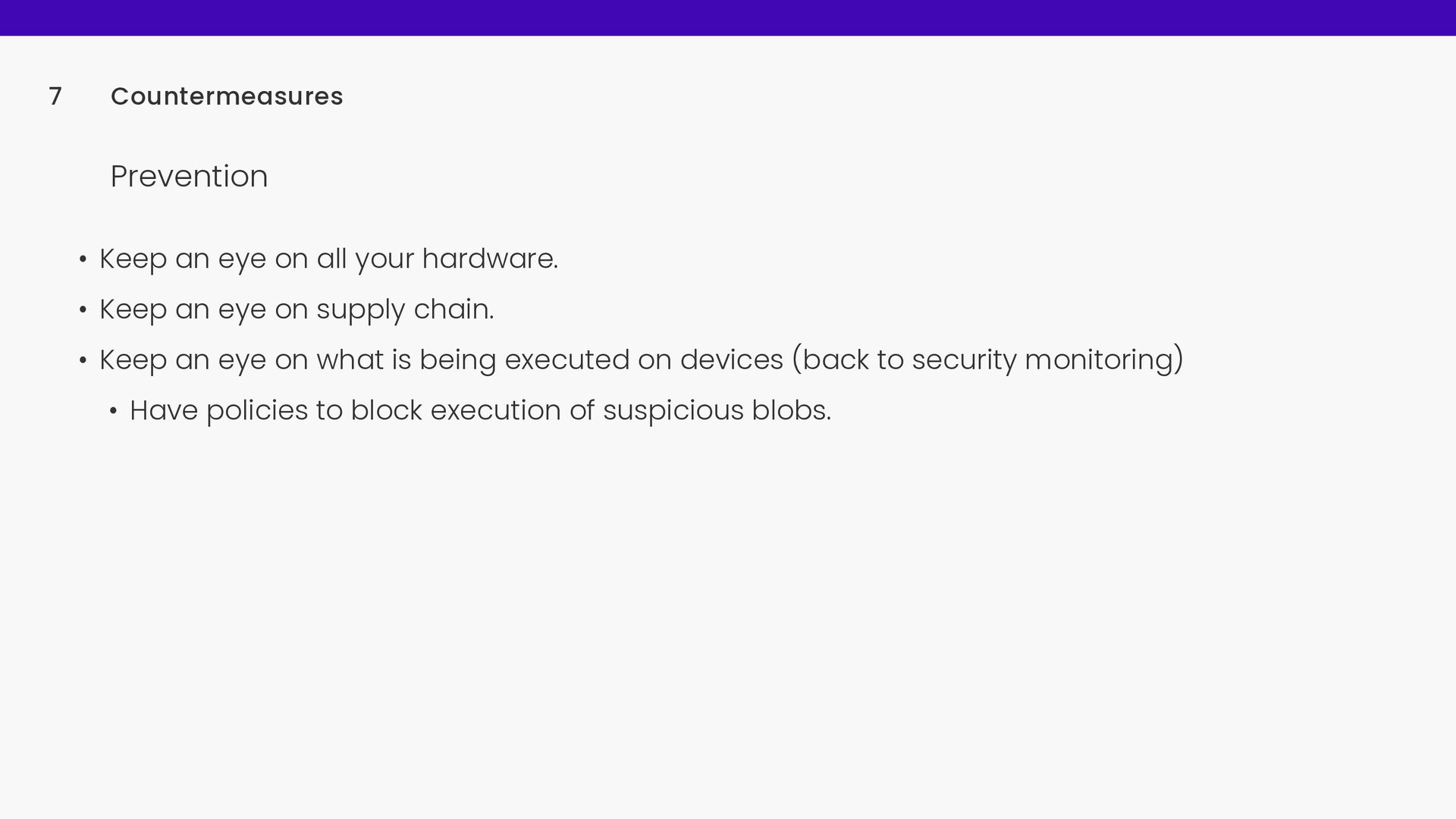Screen dimensions: 1456x819
Task: Click the 'security monitoring' text
Action: (1046, 359)
